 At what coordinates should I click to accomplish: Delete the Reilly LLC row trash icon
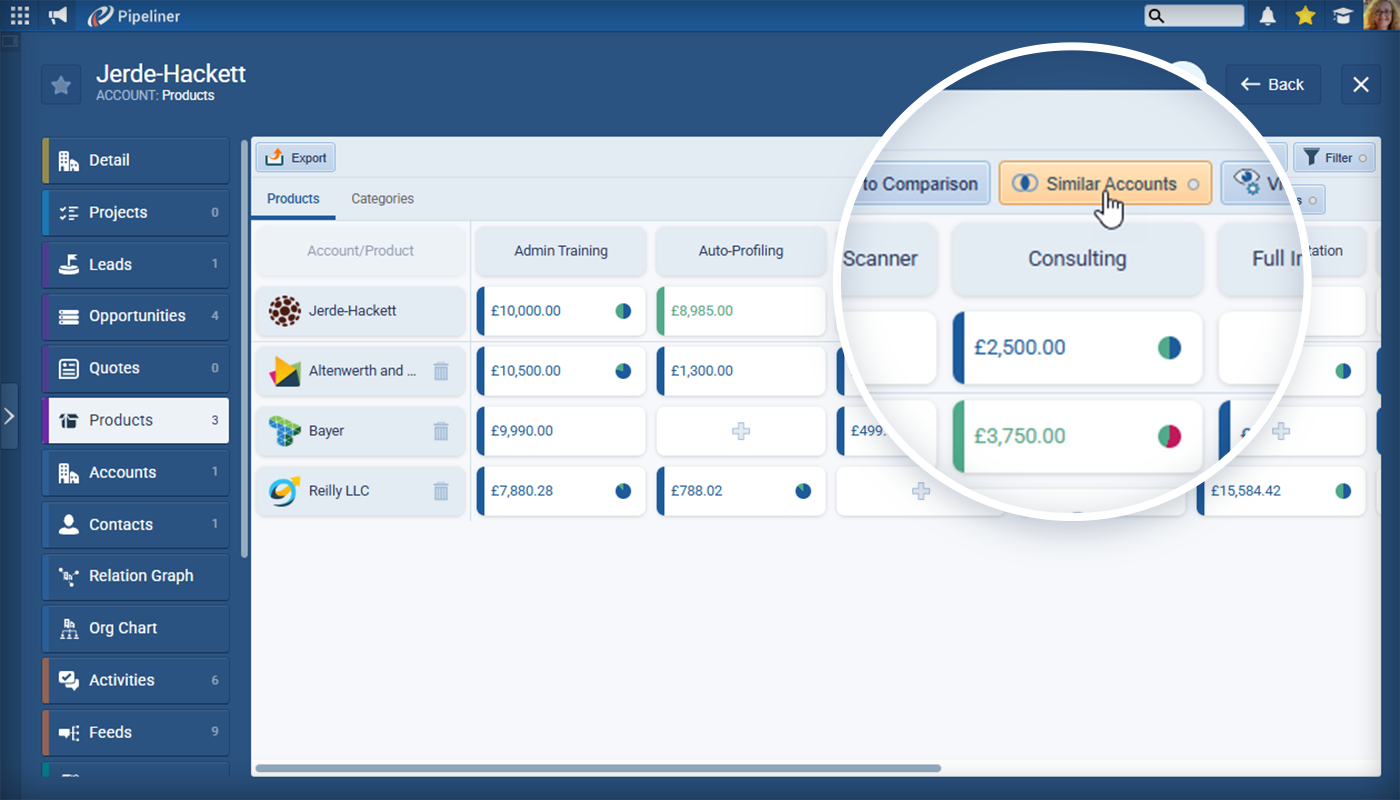[x=441, y=491]
